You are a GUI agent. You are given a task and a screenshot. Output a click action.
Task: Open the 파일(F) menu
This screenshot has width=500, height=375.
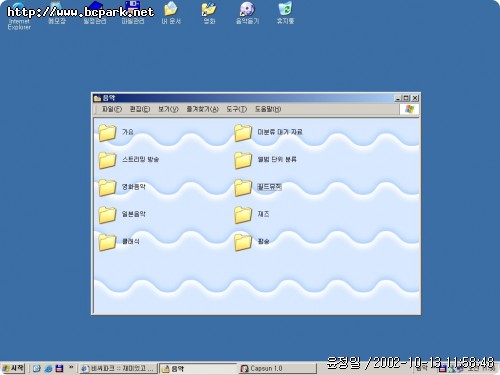[112, 109]
